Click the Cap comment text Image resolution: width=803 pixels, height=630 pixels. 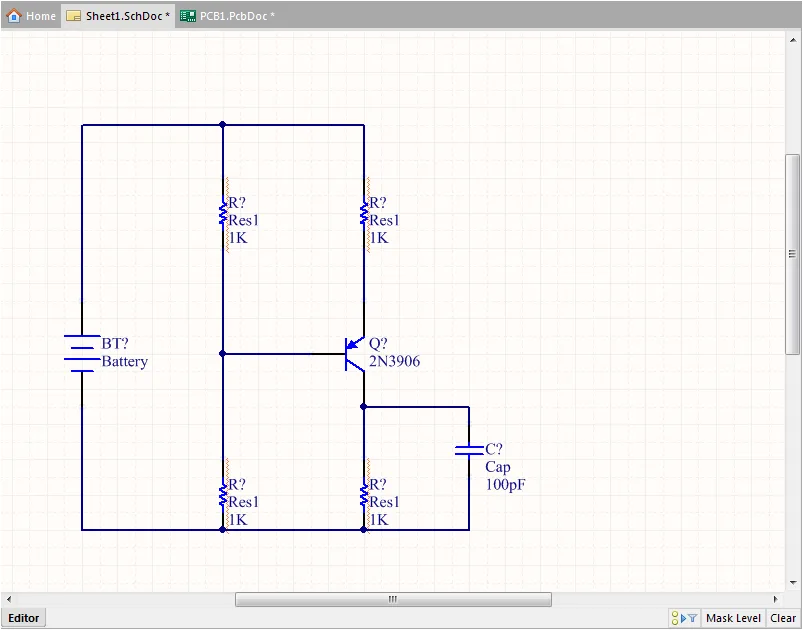[x=498, y=467]
